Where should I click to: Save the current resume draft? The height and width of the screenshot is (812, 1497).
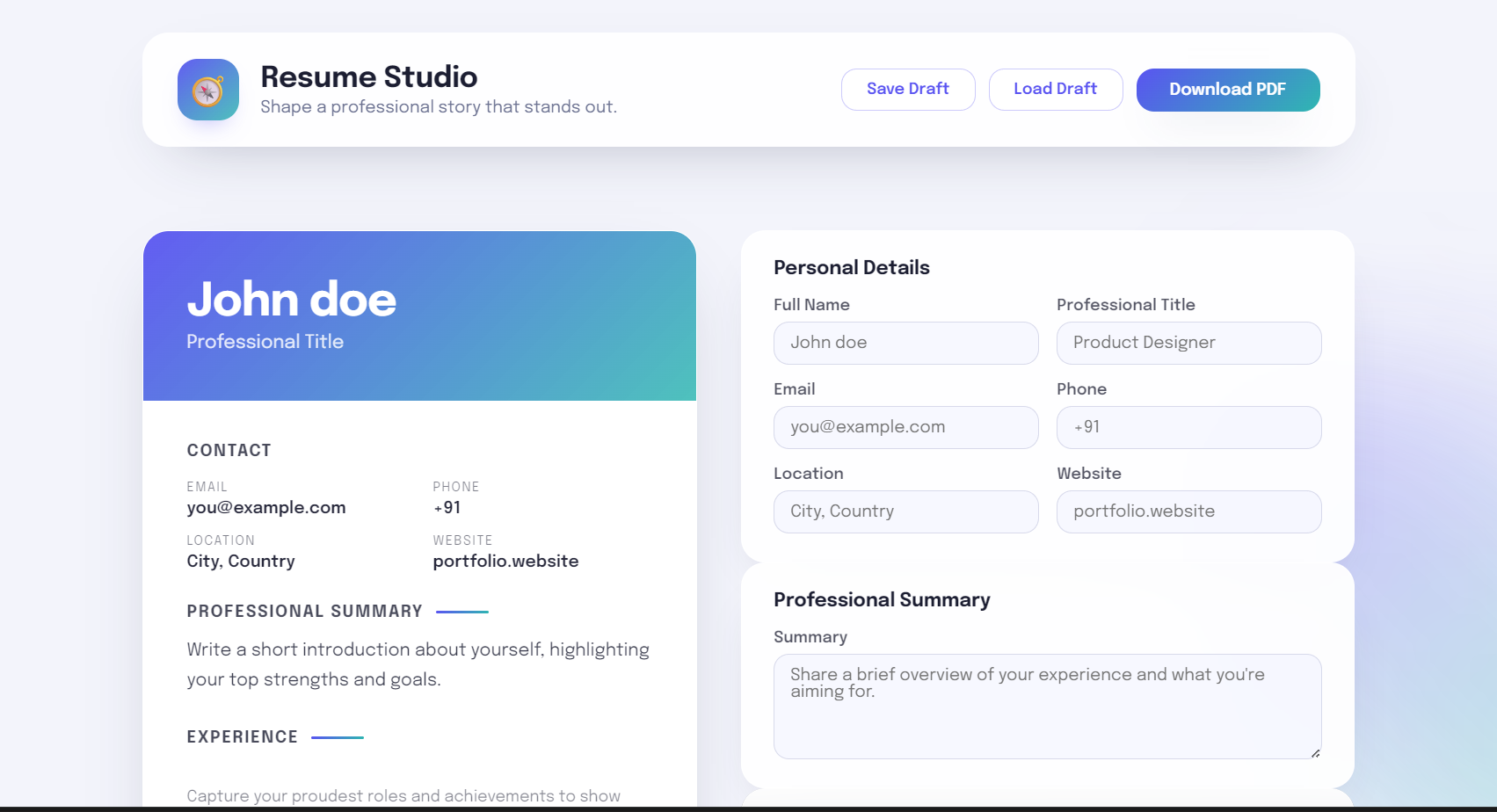point(907,90)
